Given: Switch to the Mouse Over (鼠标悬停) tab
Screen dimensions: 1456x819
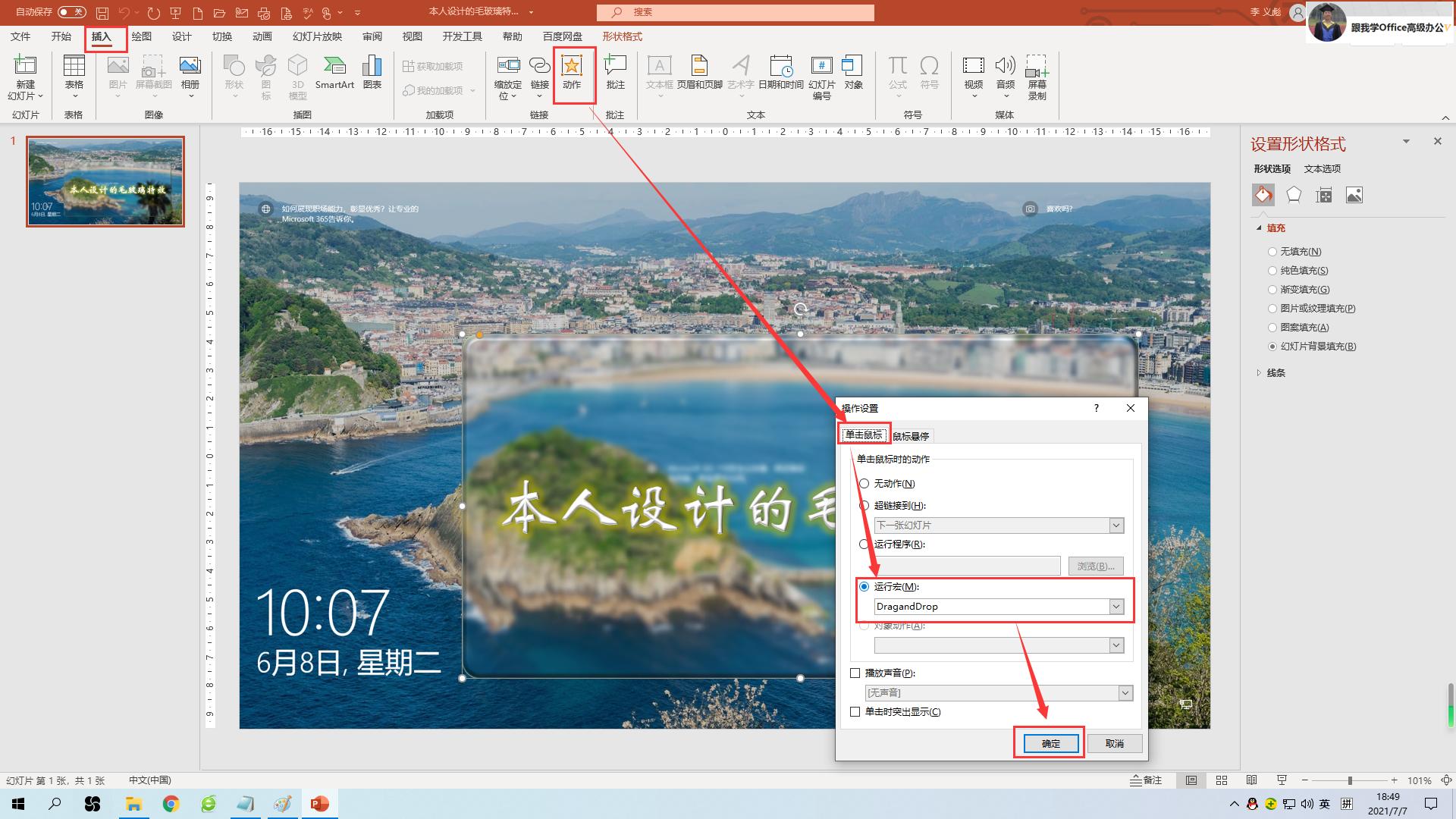Looking at the screenshot, I should click(x=911, y=436).
